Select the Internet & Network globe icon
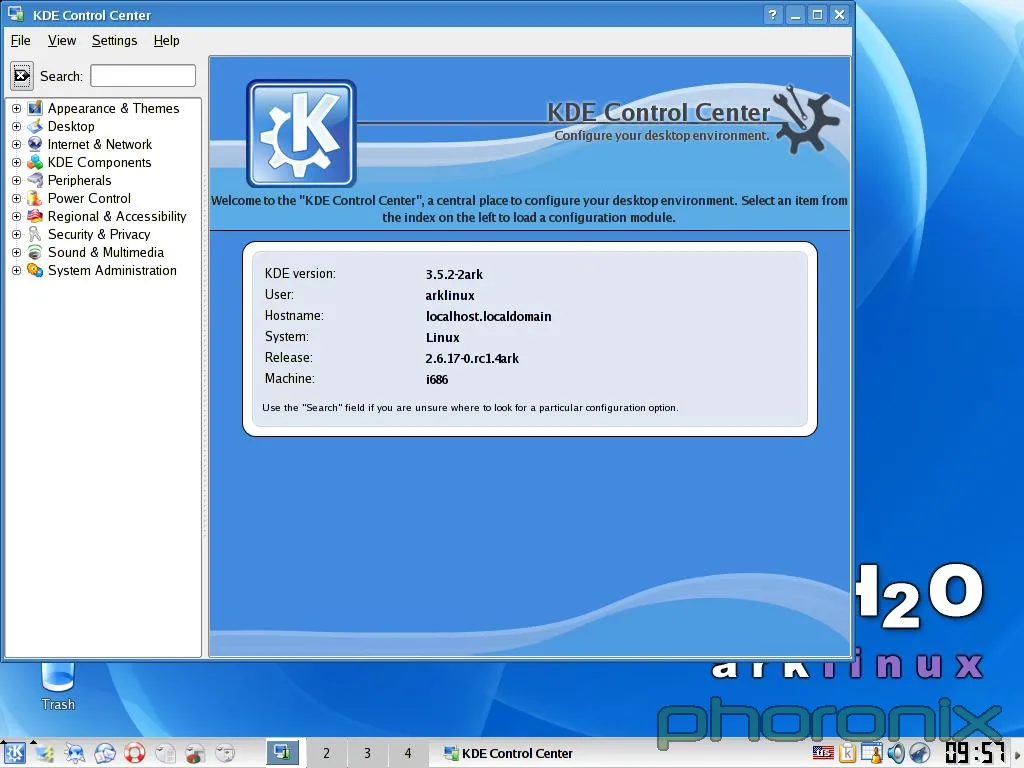 point(35,144)
